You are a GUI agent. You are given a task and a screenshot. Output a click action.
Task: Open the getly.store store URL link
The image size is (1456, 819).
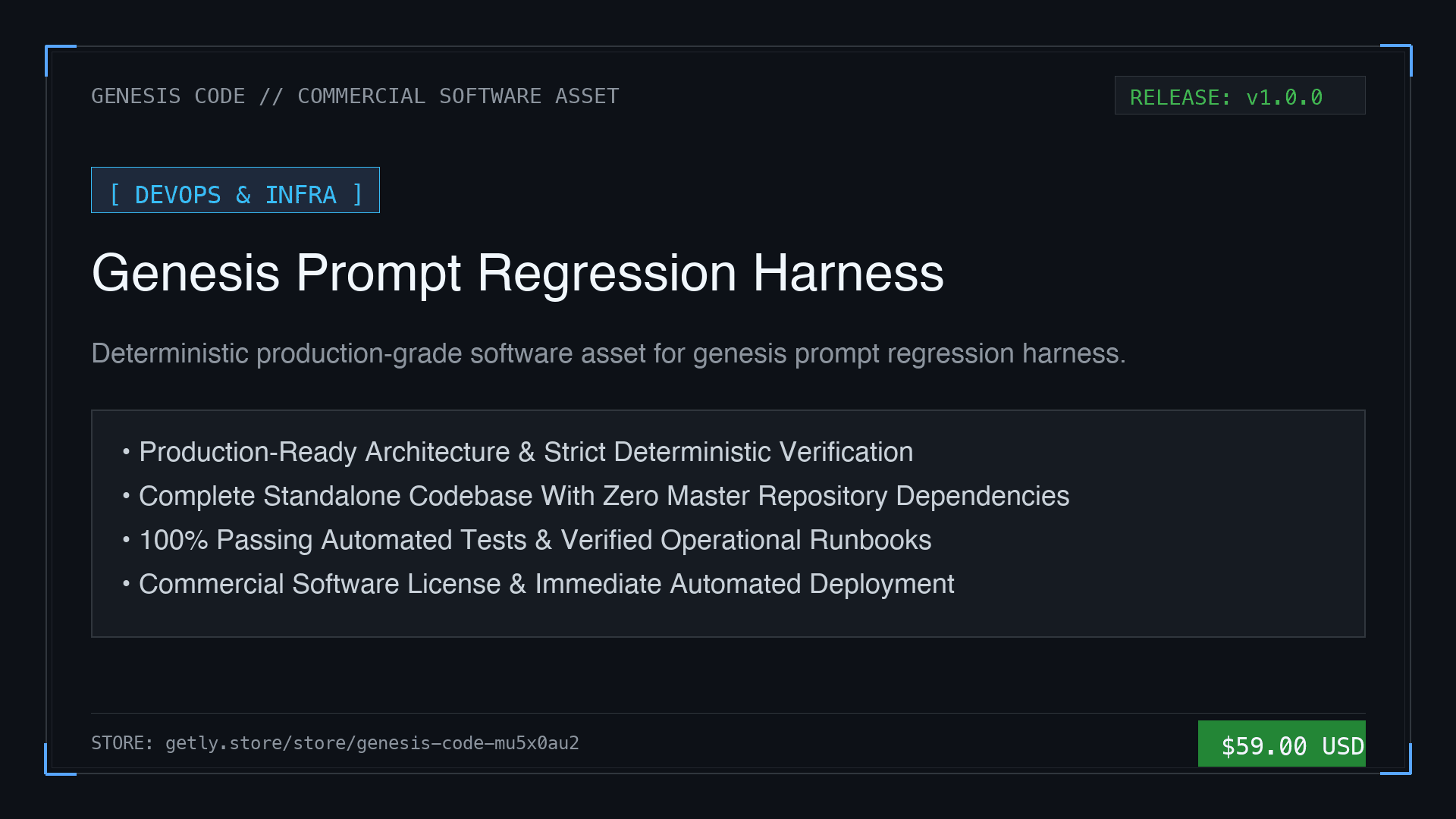(372, 743)
